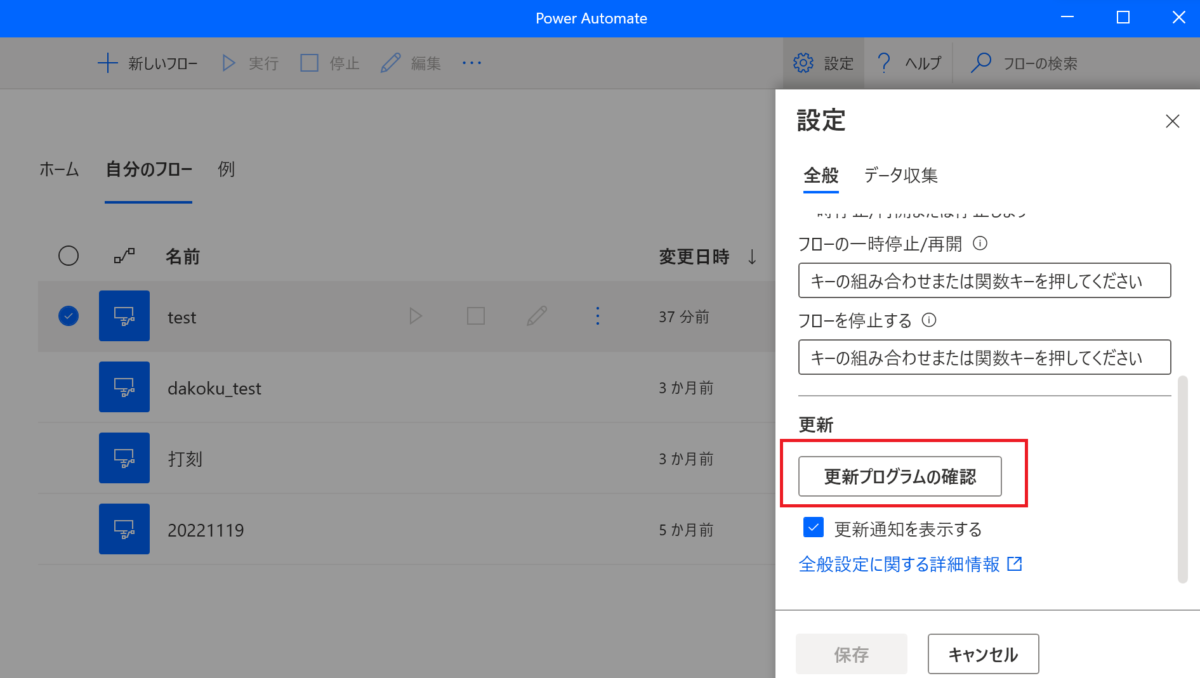Viewport: 1200px width, 678px height.
Task: Open Help using the question mark icon
Action: pyautogui.click(x=884, y=63)
